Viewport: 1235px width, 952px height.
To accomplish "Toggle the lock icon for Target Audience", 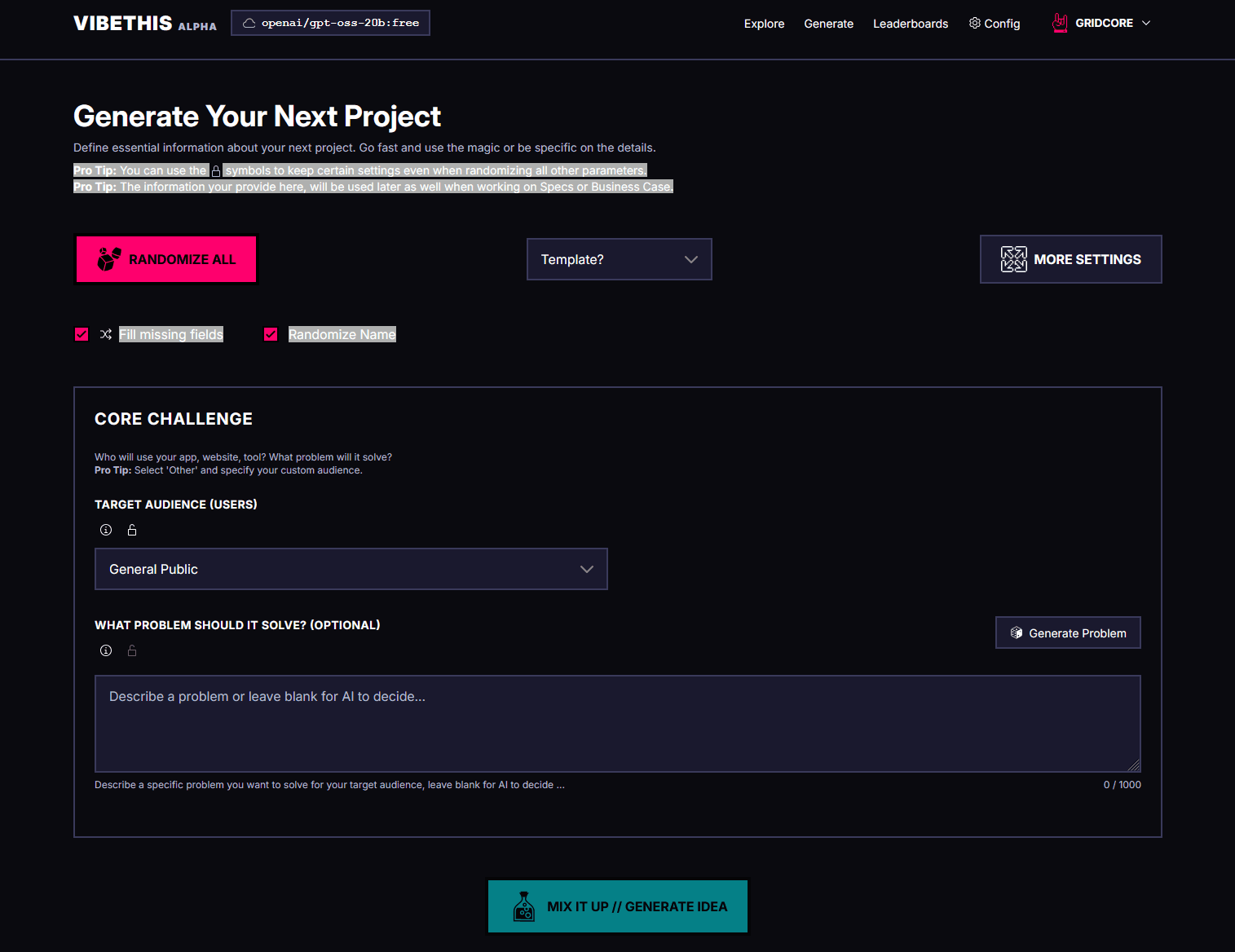I will [x=132, y=530].
